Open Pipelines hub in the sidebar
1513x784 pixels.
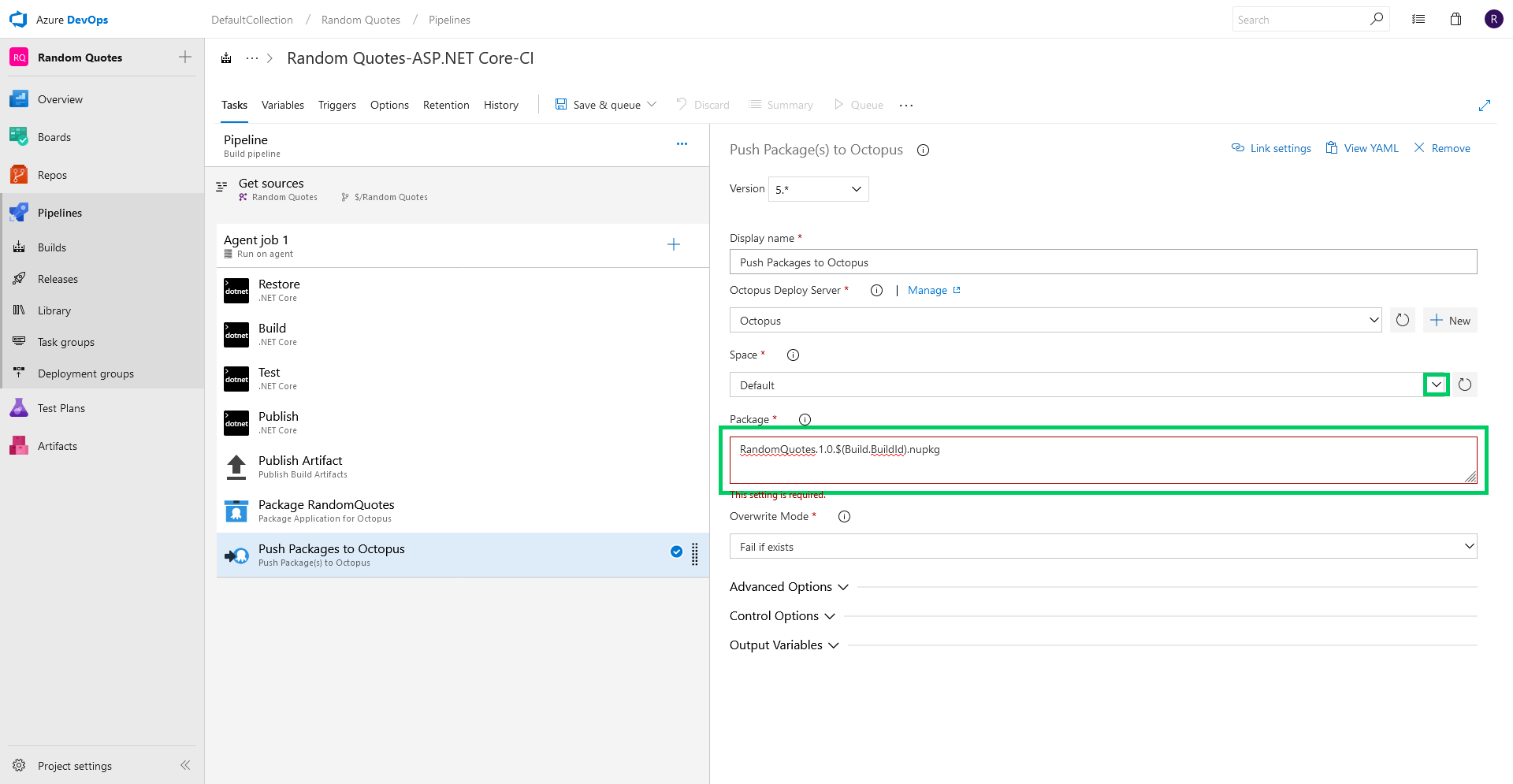point(59,213)
